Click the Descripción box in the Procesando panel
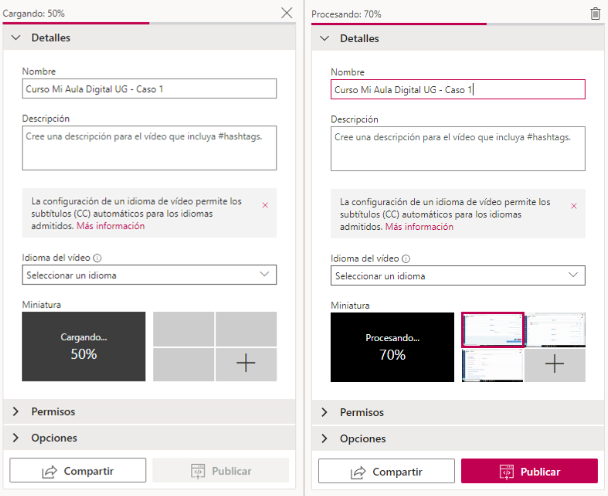 click(x=458, y=149)
